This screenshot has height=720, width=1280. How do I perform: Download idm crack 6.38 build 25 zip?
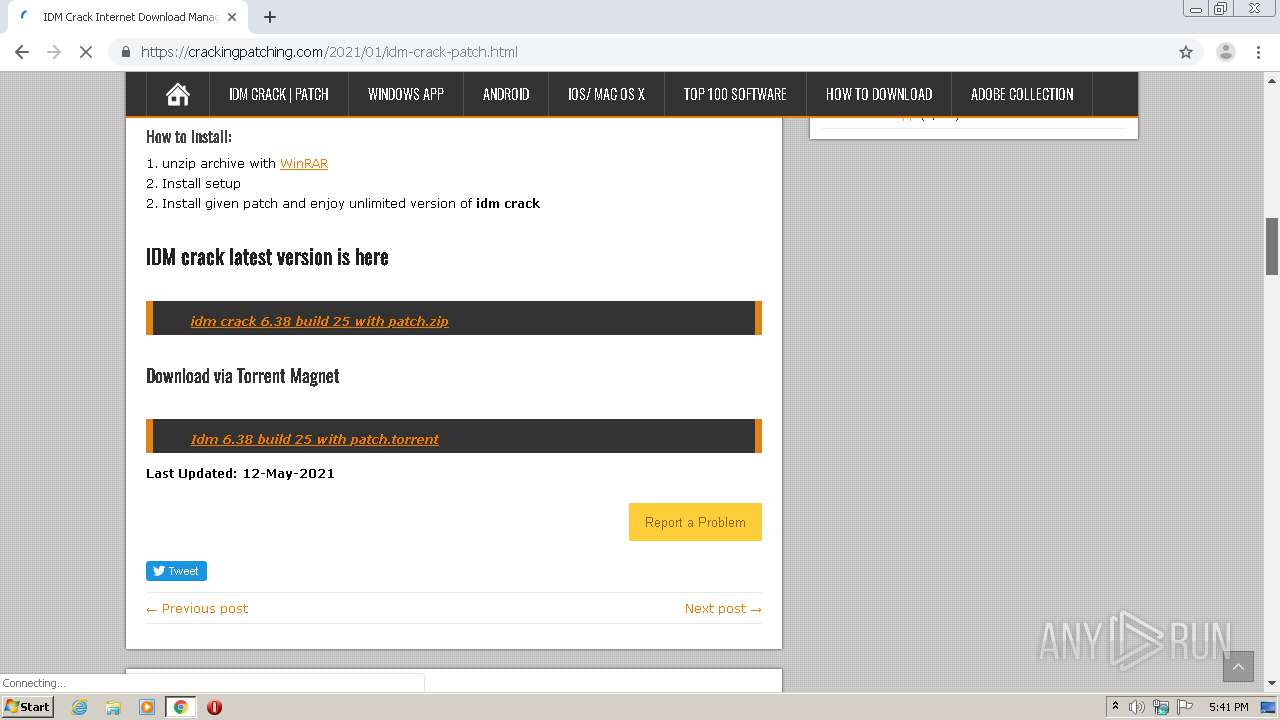(319, 321)
